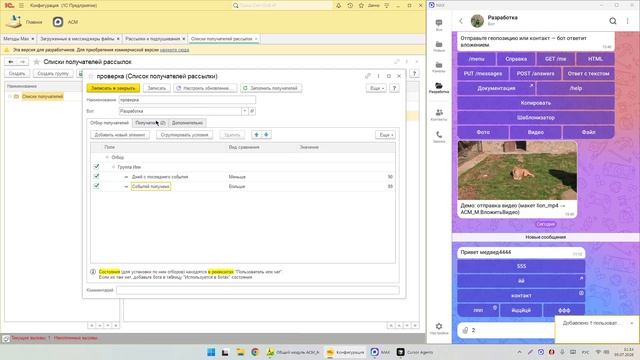Open Еще dropdown in filter toolbar
This screenshot has height=360, width=640.
click(x=385, y=135)
